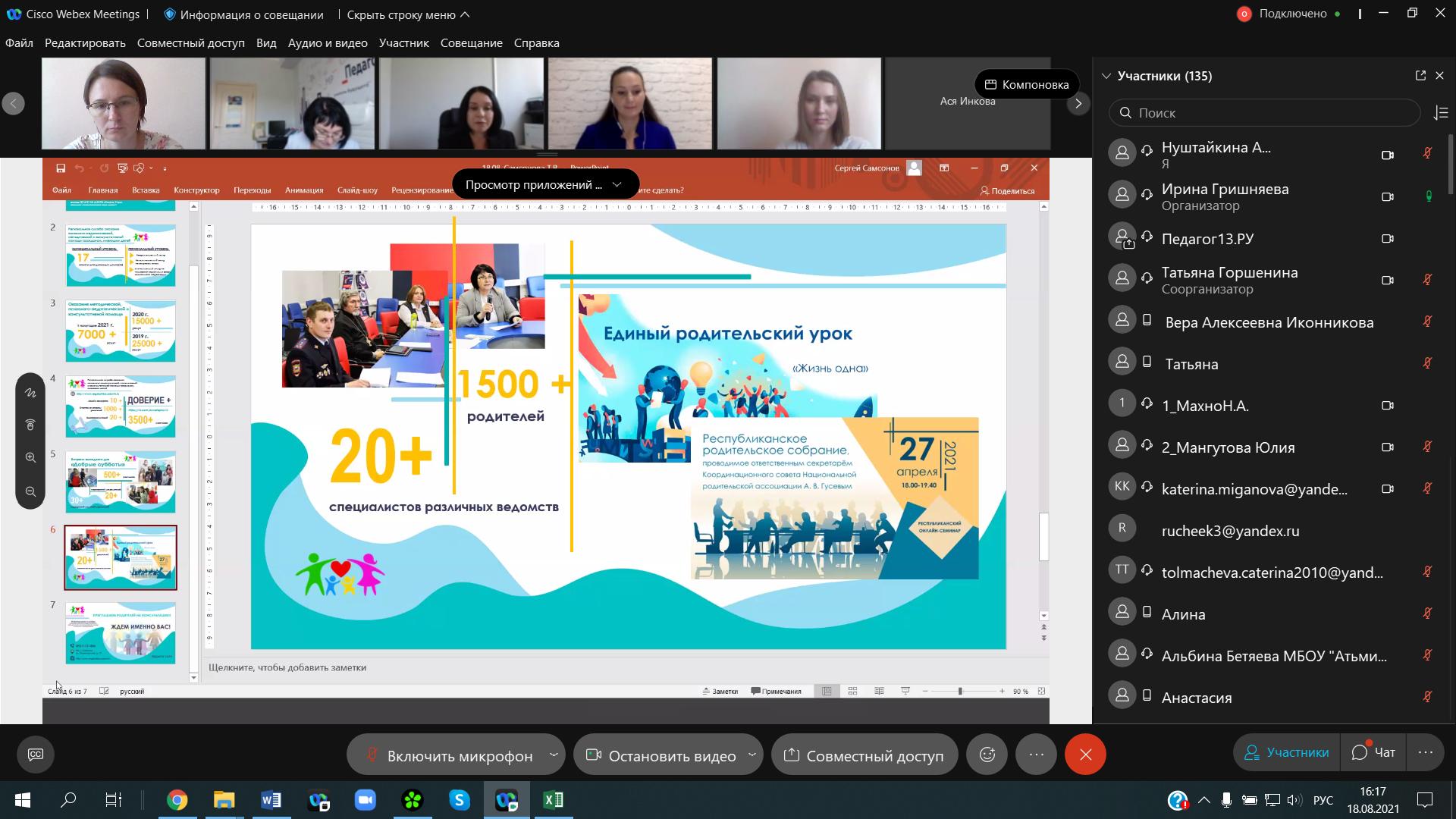The image size is (1456, 819).
Task: Open Microsoft Word from the taskbar
Action: pos(271,800)
